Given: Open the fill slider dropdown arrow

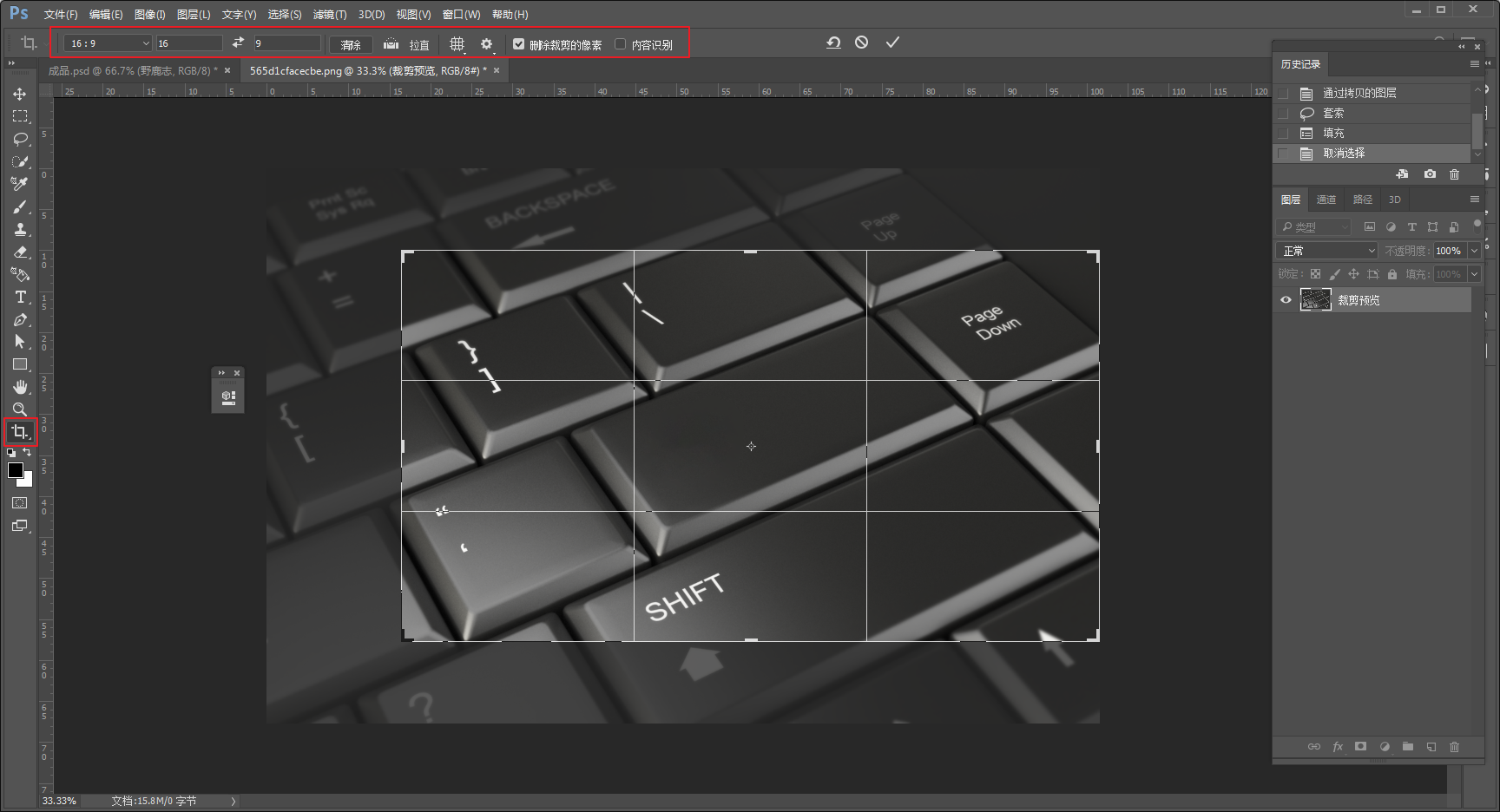Looking at the screenshot, I should point(1474,274).
